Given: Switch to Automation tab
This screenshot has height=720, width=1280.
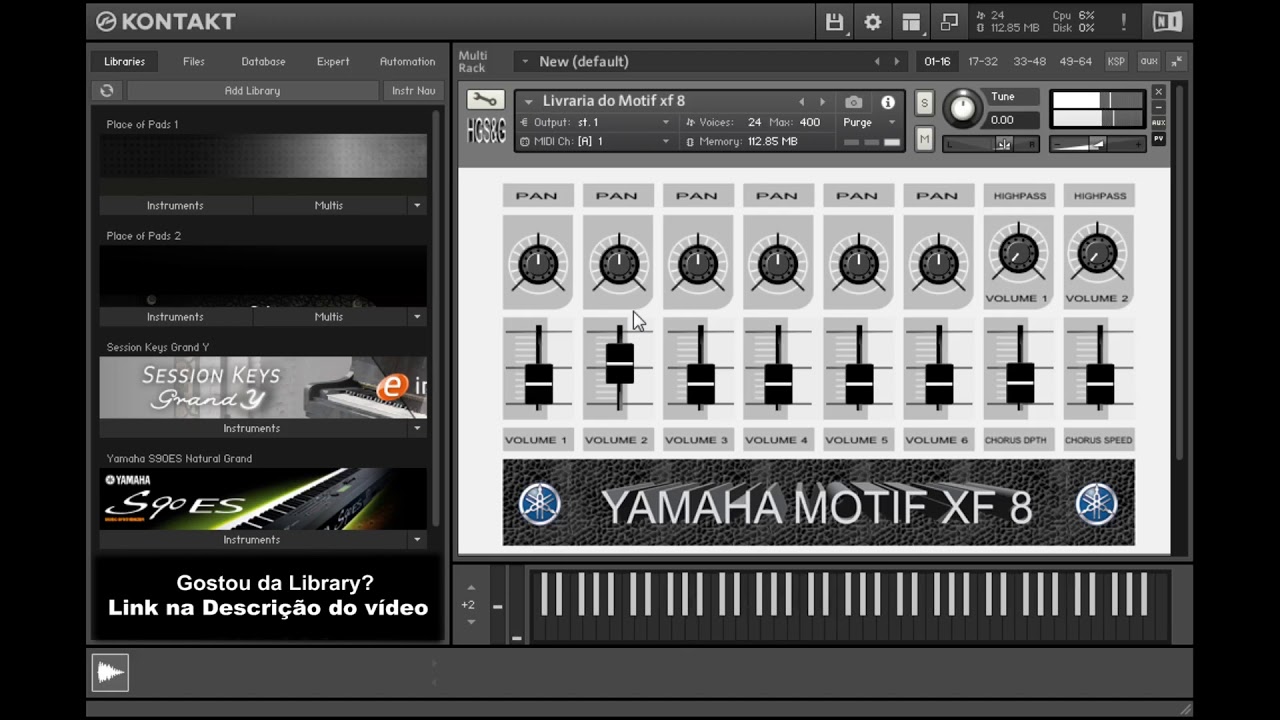Looking at the screenshot, I should (407, 61).
